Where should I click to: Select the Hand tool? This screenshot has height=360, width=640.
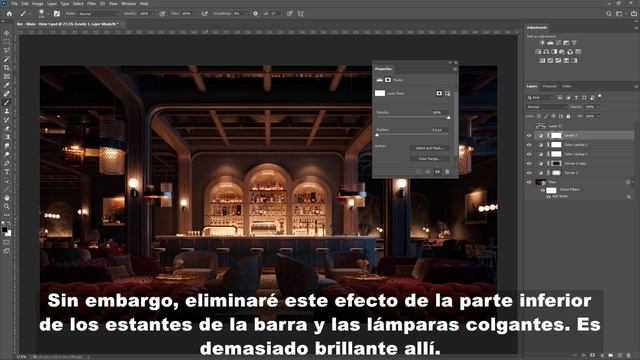coord(7,198)
